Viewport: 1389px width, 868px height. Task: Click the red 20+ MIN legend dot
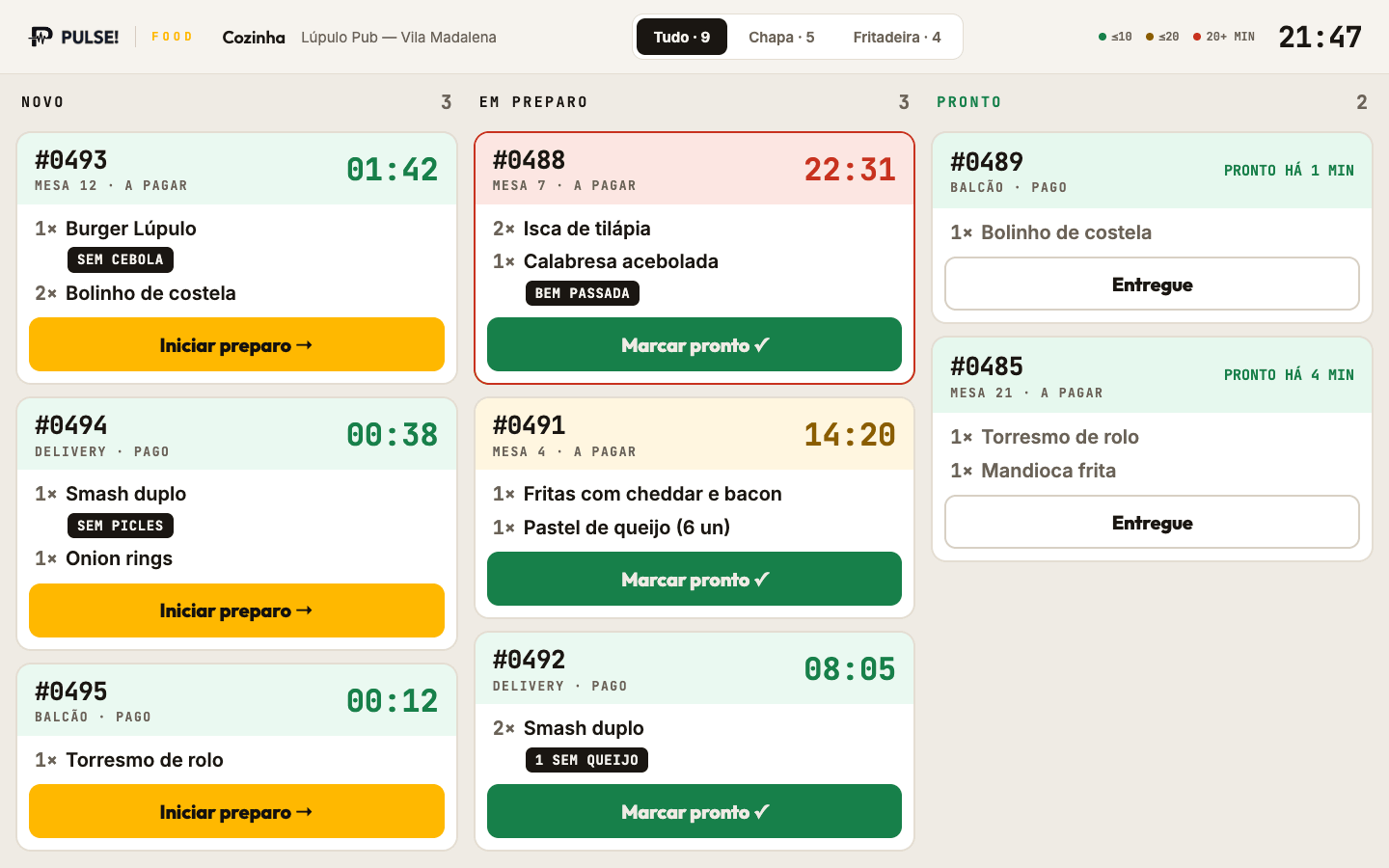pos(1197,37)
